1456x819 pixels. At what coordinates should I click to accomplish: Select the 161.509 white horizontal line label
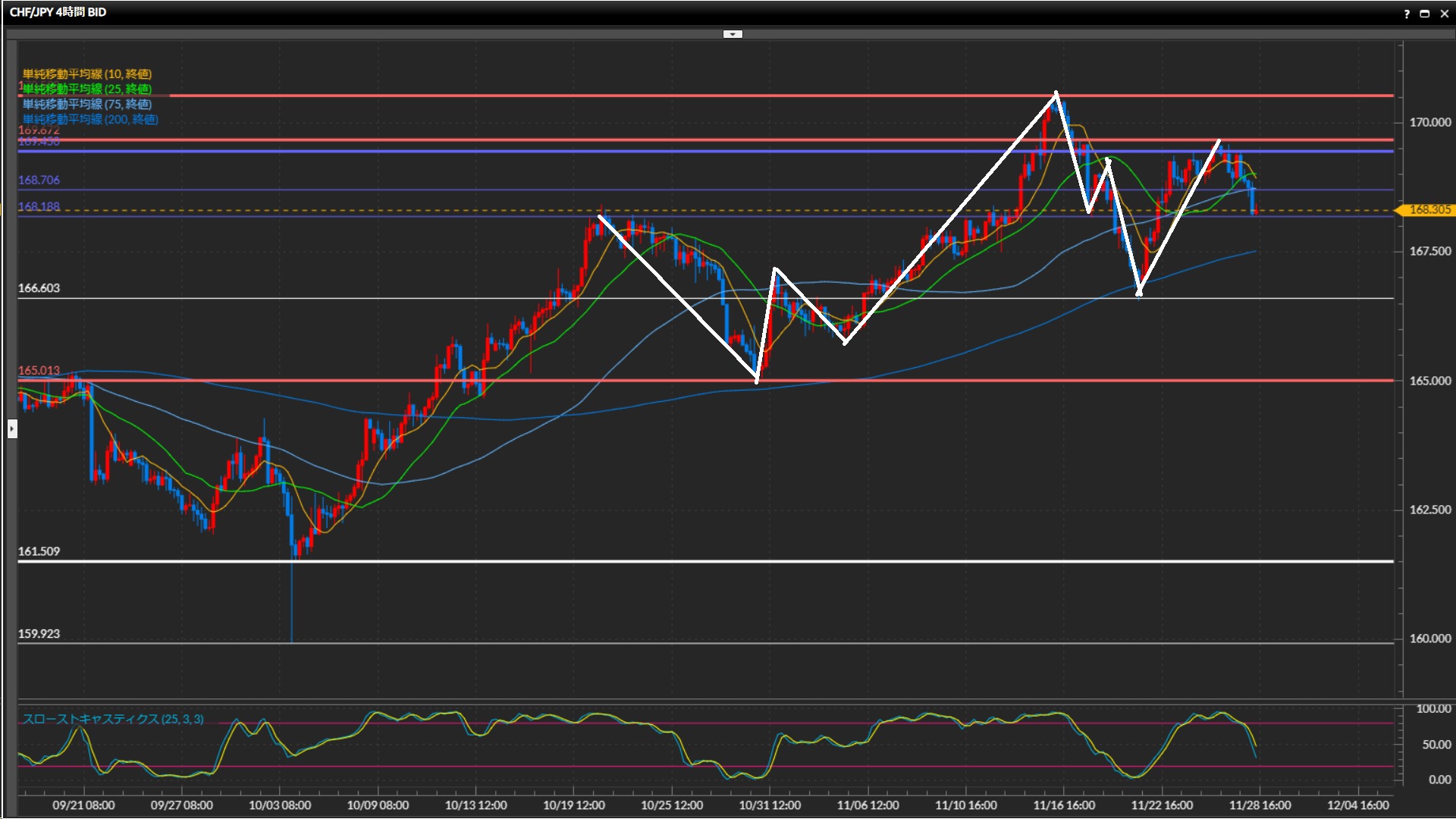coord(39,551)
